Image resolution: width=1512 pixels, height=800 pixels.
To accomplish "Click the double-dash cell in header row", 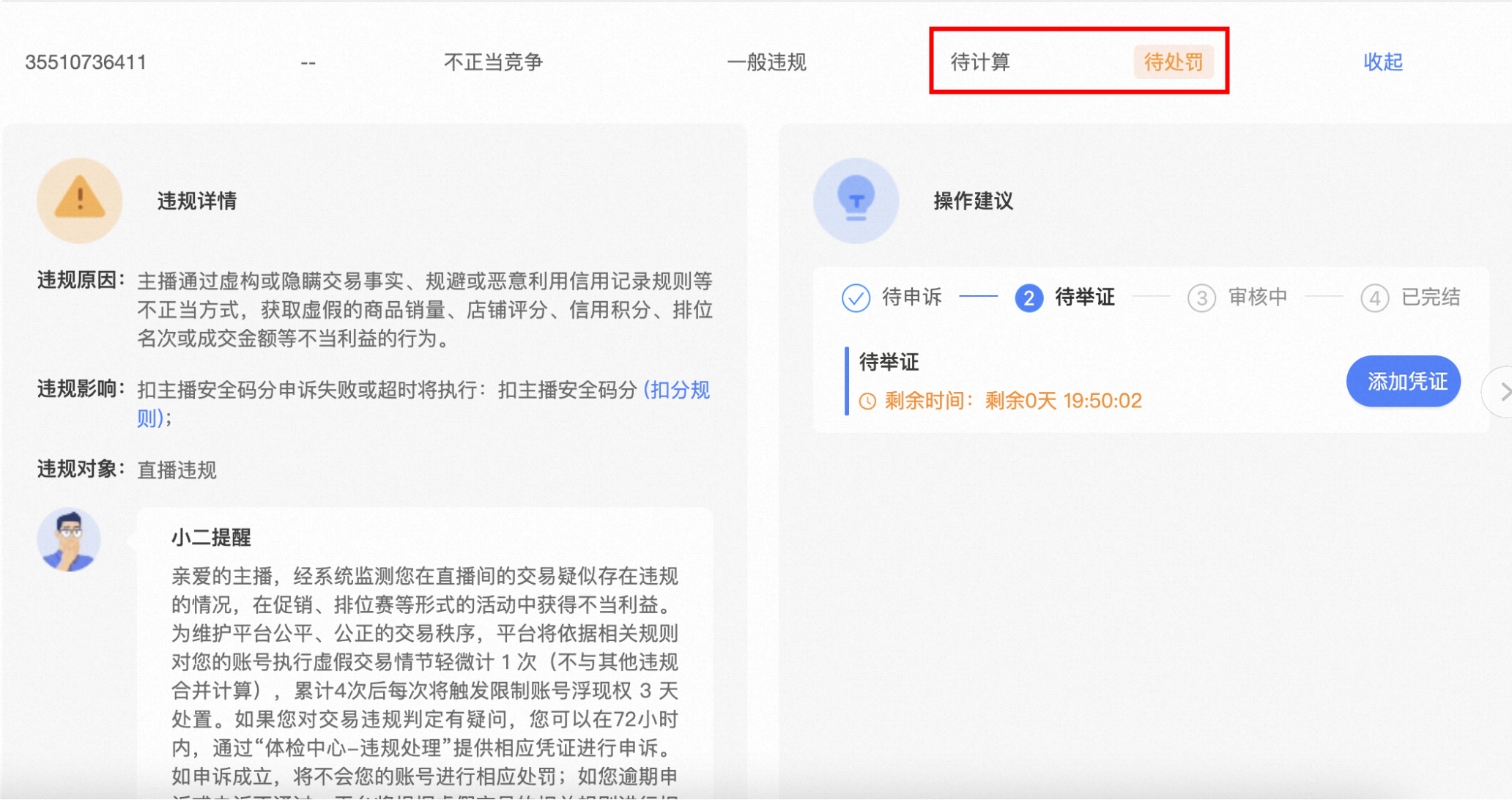I will tap(308, 63).
